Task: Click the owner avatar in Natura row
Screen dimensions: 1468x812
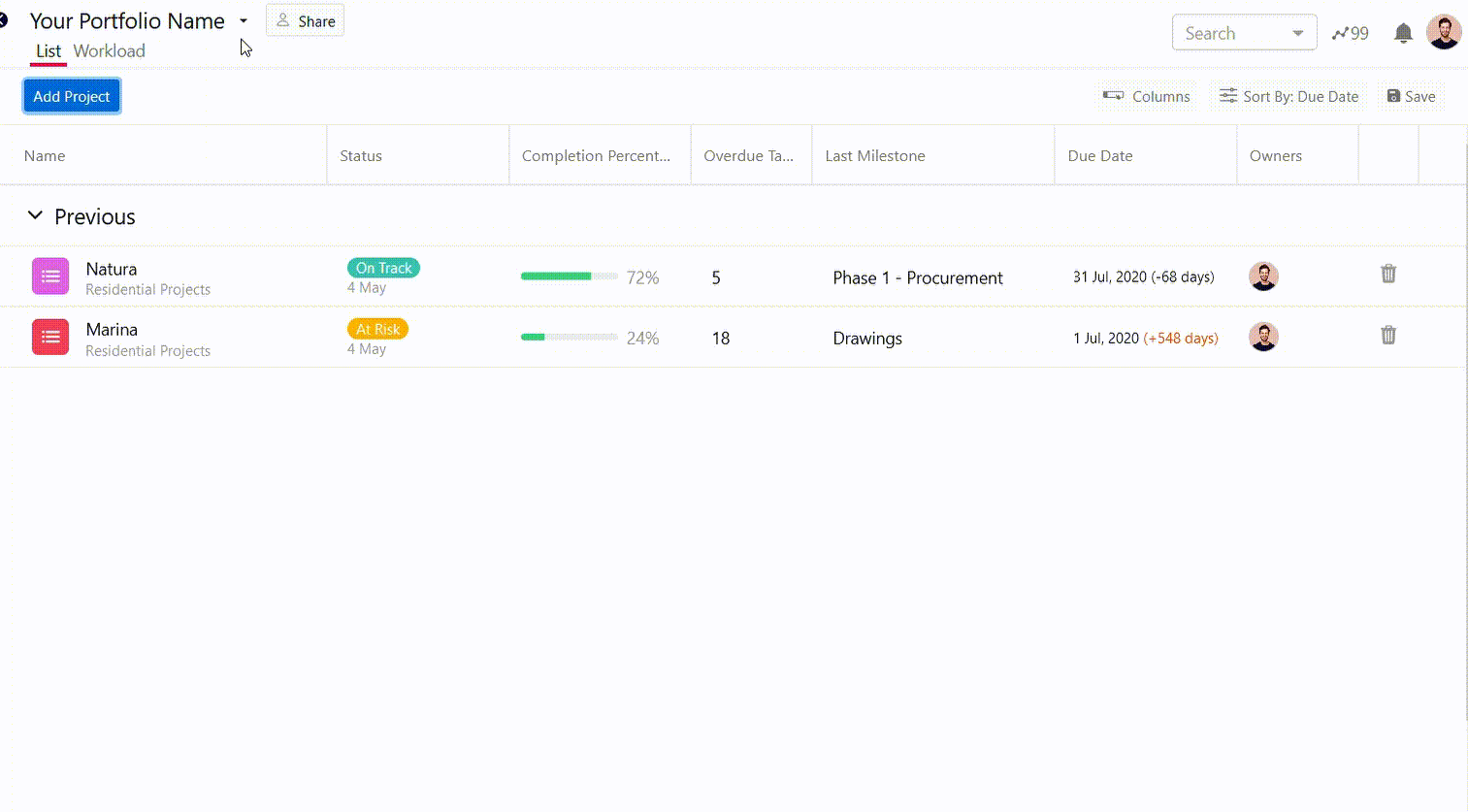Action: pos(1263,276)
